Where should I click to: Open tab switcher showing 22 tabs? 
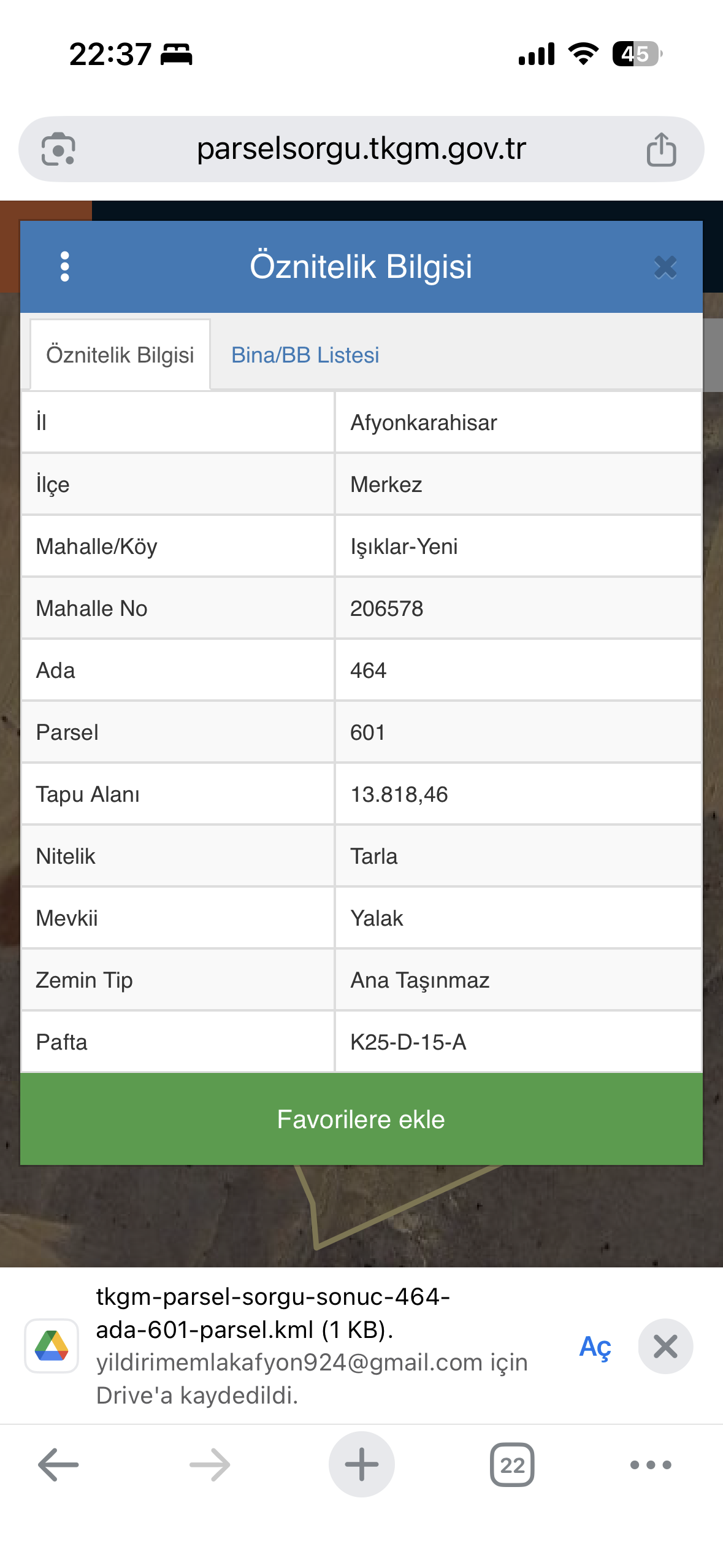[512, 1464]
